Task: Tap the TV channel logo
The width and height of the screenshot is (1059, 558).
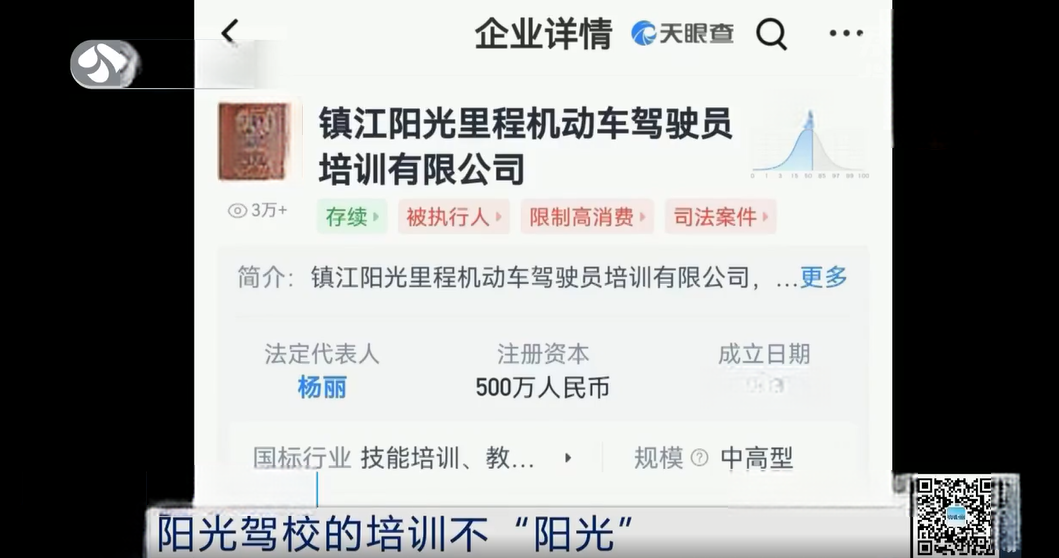Action: [105, 64]
